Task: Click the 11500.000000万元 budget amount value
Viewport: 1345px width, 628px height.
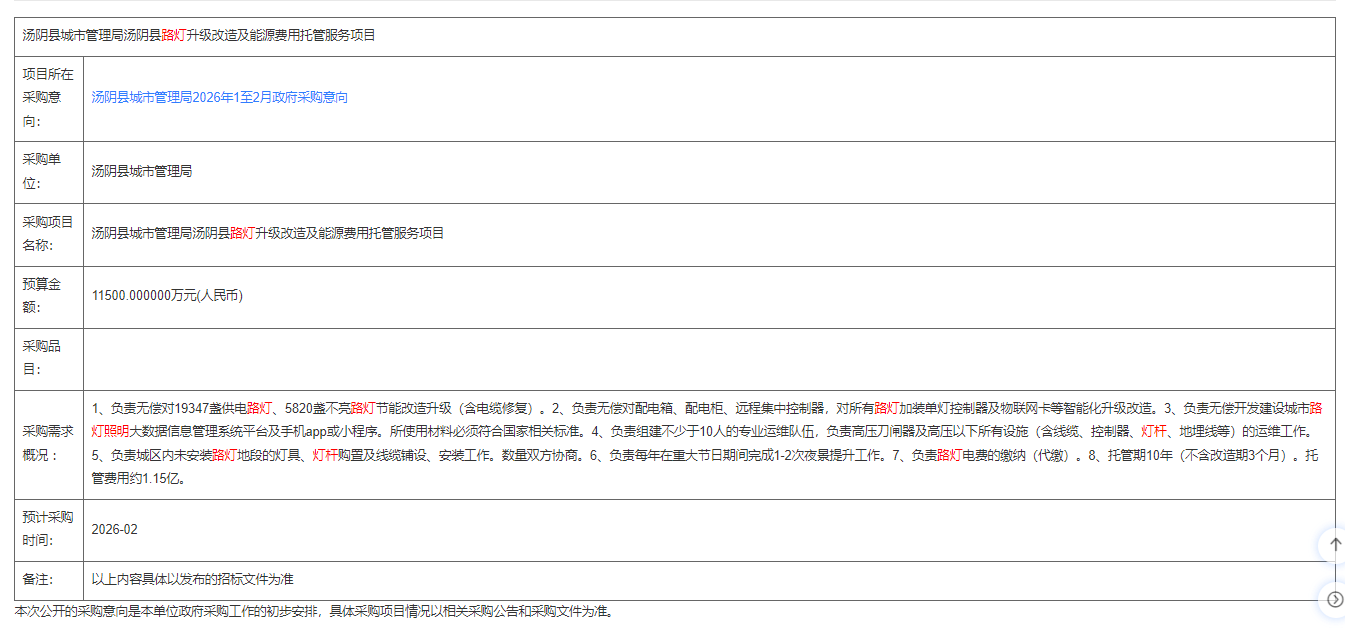Action: pos(167,296)
